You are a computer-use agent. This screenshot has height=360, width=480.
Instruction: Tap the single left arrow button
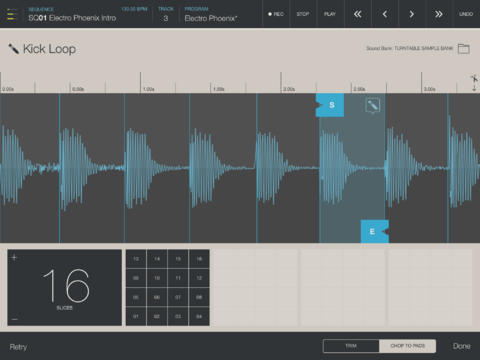385,14
